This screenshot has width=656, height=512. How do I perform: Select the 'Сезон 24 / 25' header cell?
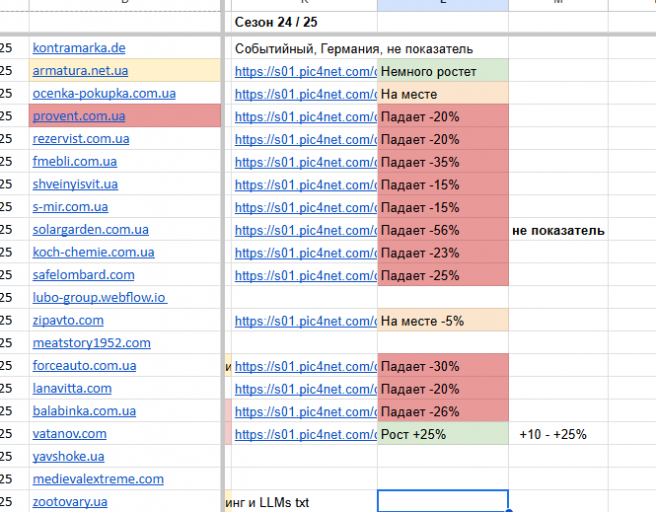pos(304,22)
